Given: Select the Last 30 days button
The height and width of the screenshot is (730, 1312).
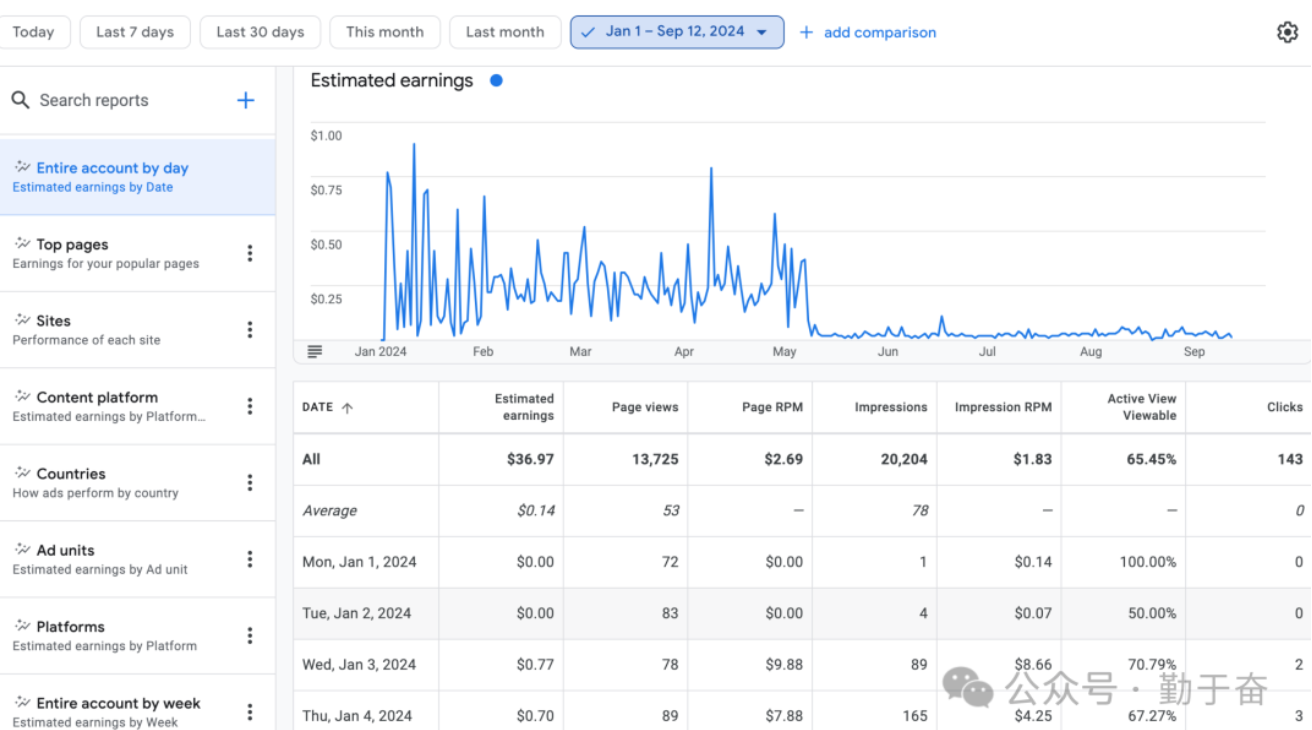Looking at the screenshot, I should click(x=260, y=32).
